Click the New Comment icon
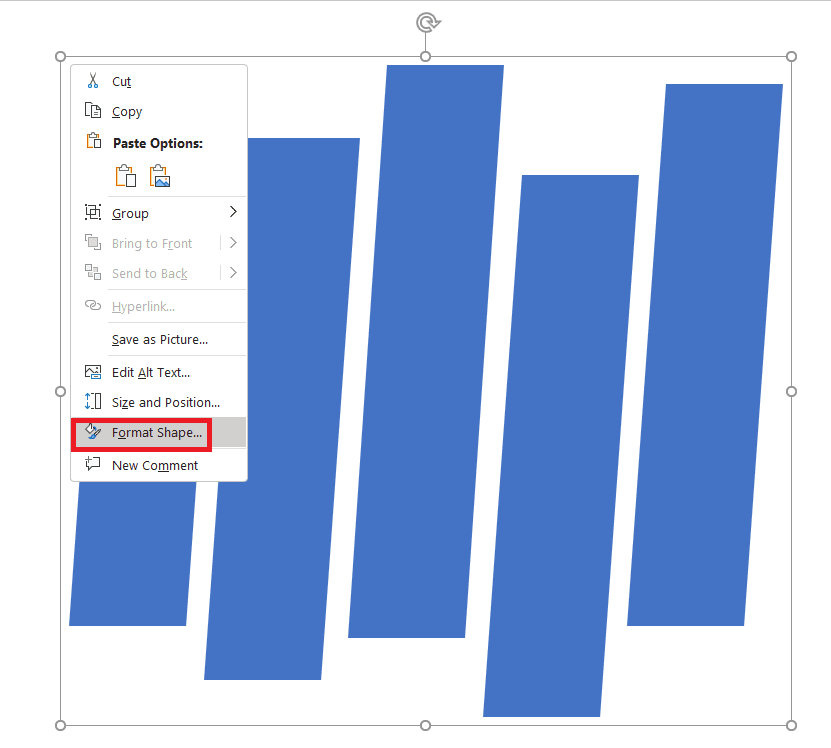Screen dimensions: 831x748 tap(93, 464)
